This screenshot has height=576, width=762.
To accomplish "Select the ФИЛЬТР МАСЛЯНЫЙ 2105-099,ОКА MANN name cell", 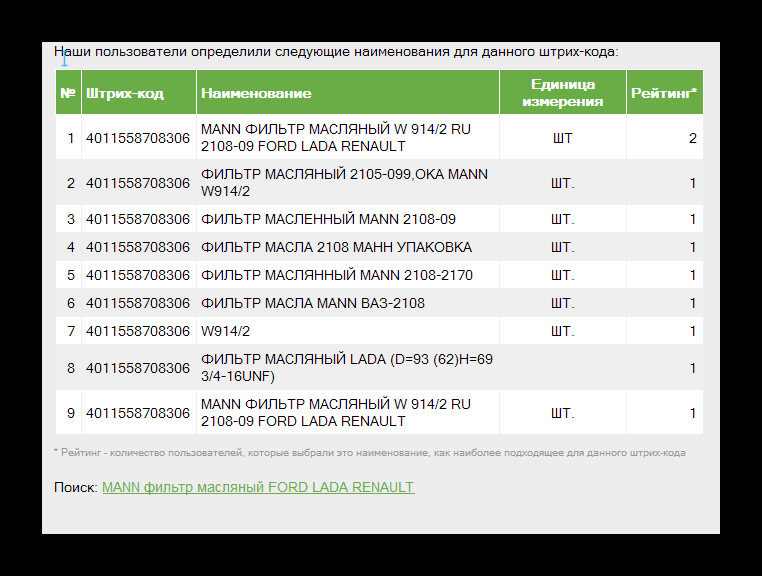I will click(x=344, y=183).
